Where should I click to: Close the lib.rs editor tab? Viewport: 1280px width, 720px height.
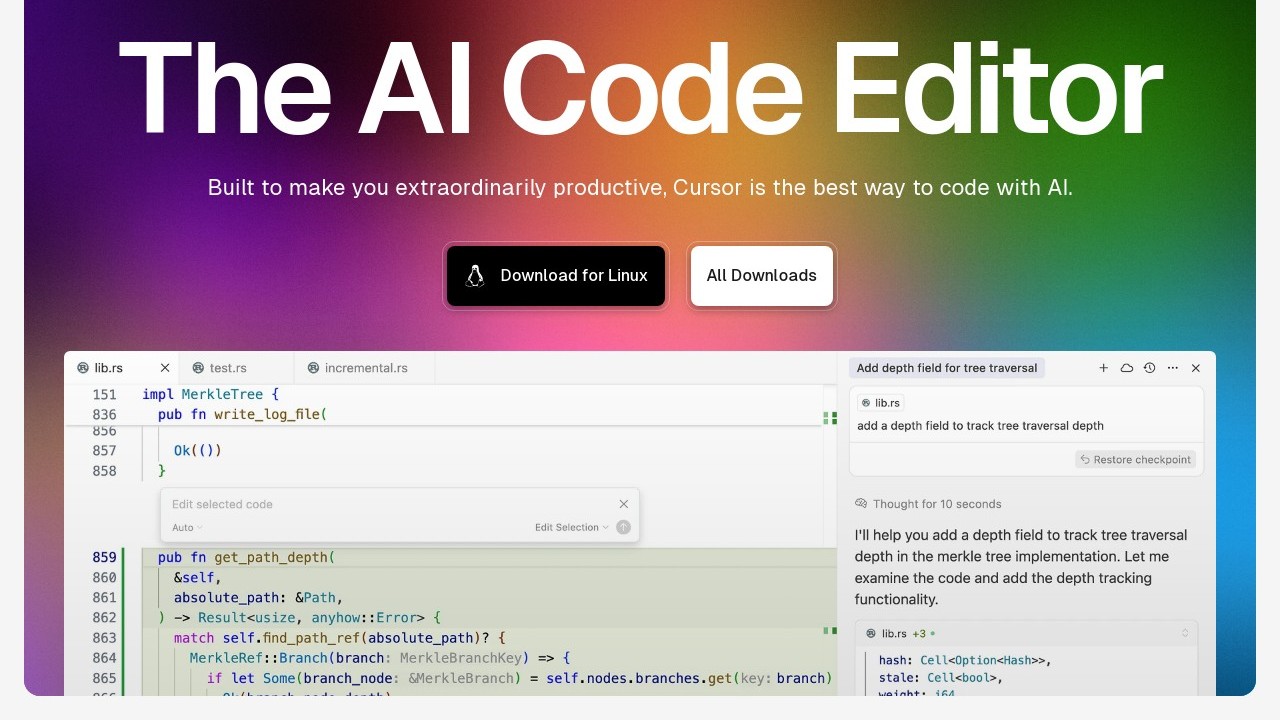pyautogui.click(x=165, y=368)
